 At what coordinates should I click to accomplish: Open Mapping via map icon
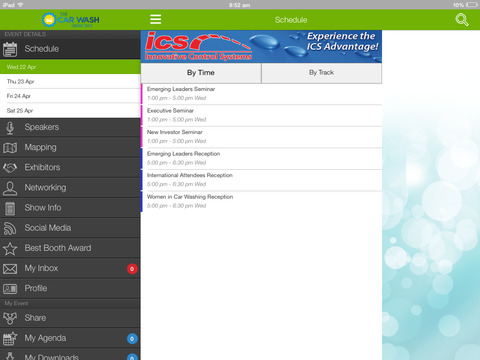10,148
